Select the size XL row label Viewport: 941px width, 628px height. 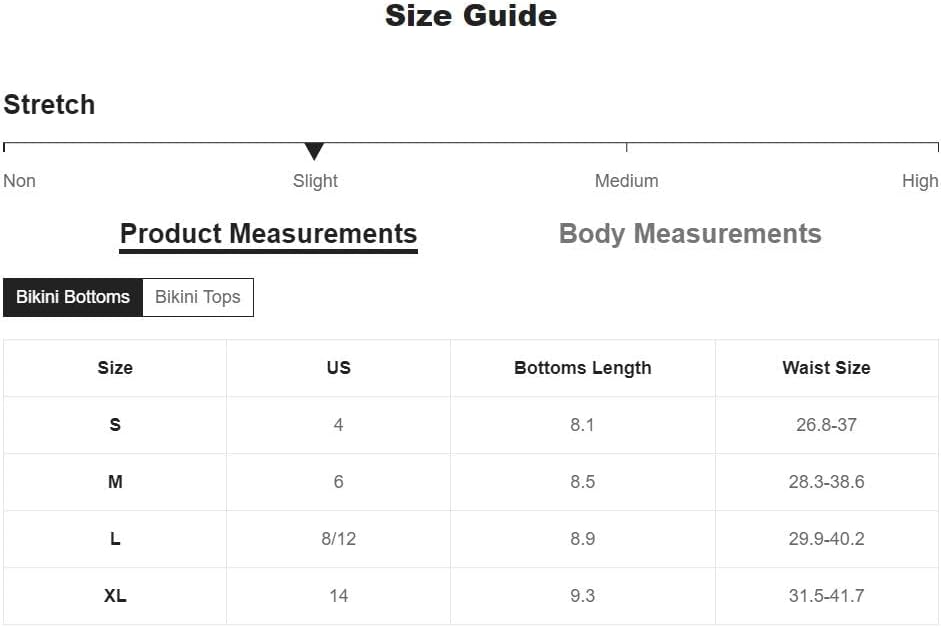click(115, 596)
